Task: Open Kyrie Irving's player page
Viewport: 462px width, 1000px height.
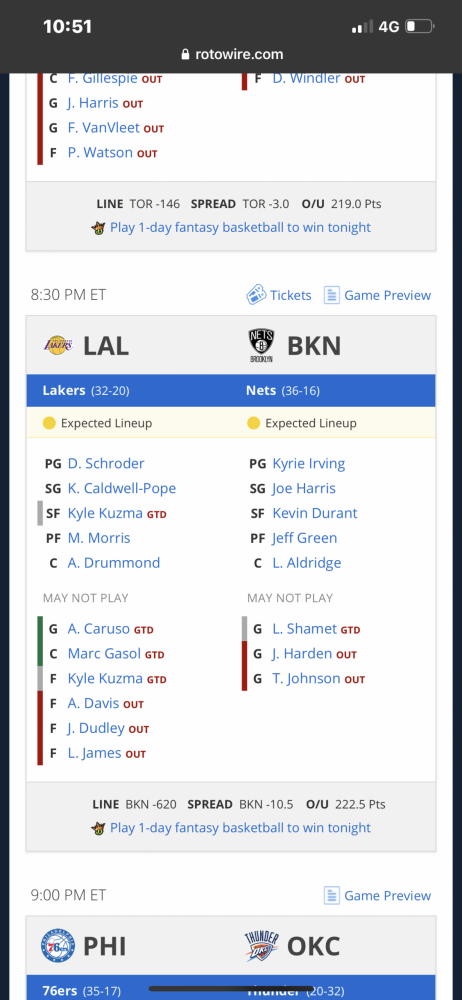Action: [x=308, y=464]
